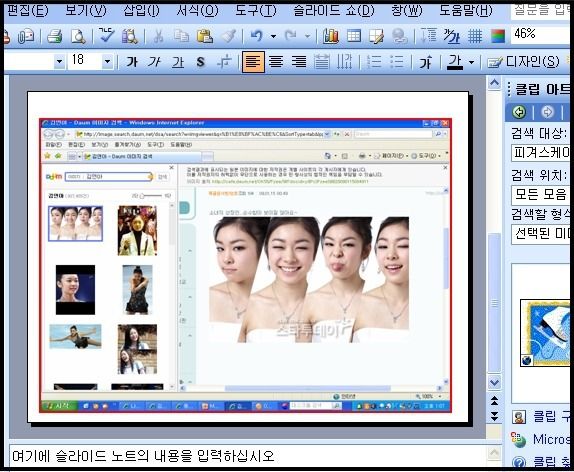Click the slide scrollbar up arrow
574x472 pixels.
point(494,83)
